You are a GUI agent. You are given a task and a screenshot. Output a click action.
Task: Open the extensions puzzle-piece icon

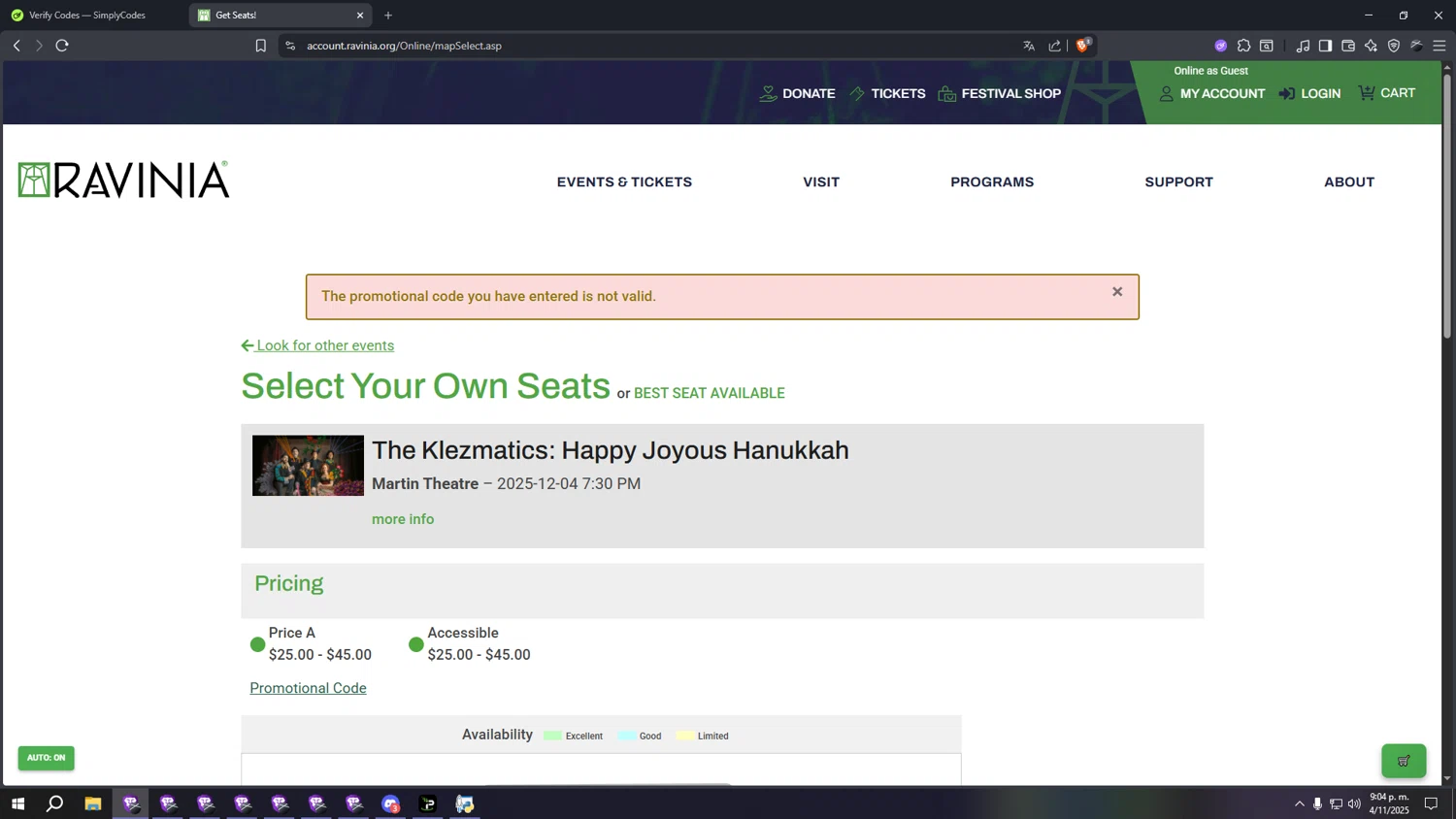click(1243, 46)
